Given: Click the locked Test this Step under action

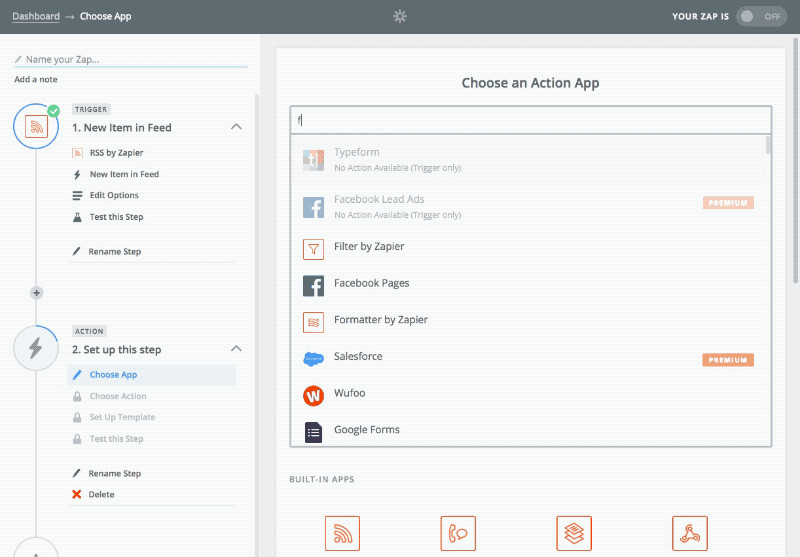Looking at the screenshot, I should coord(116,439).
